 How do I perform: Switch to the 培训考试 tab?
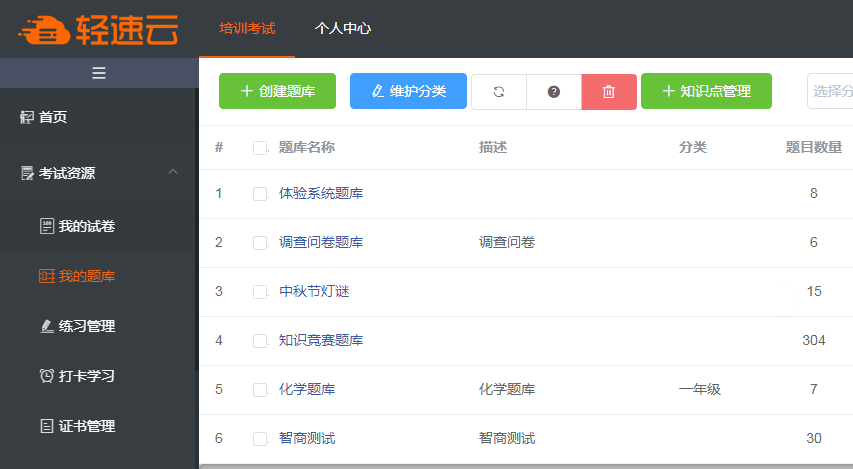pyautogui.click(x=248, y=28)
